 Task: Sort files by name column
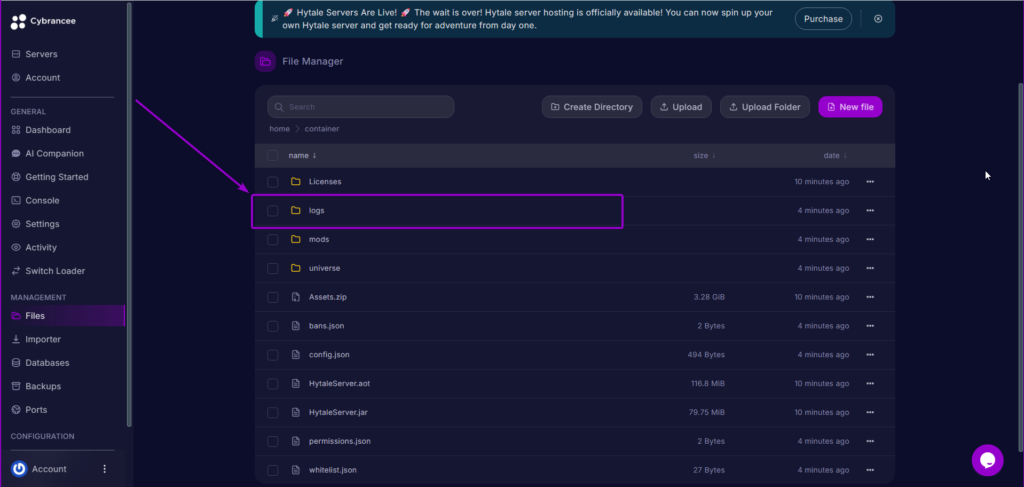(302, 156)
